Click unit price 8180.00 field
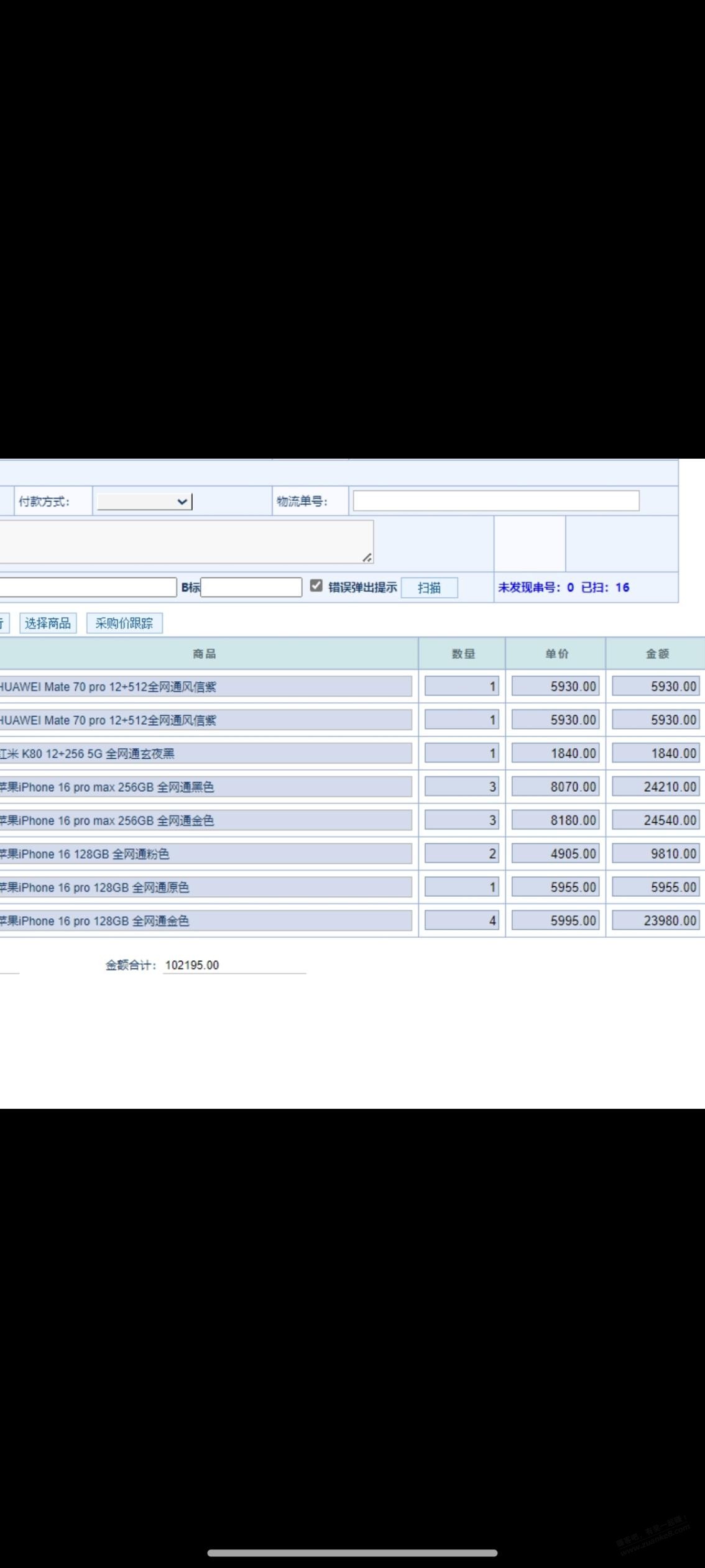The image size is (705, 1568). tap(556, 821)
